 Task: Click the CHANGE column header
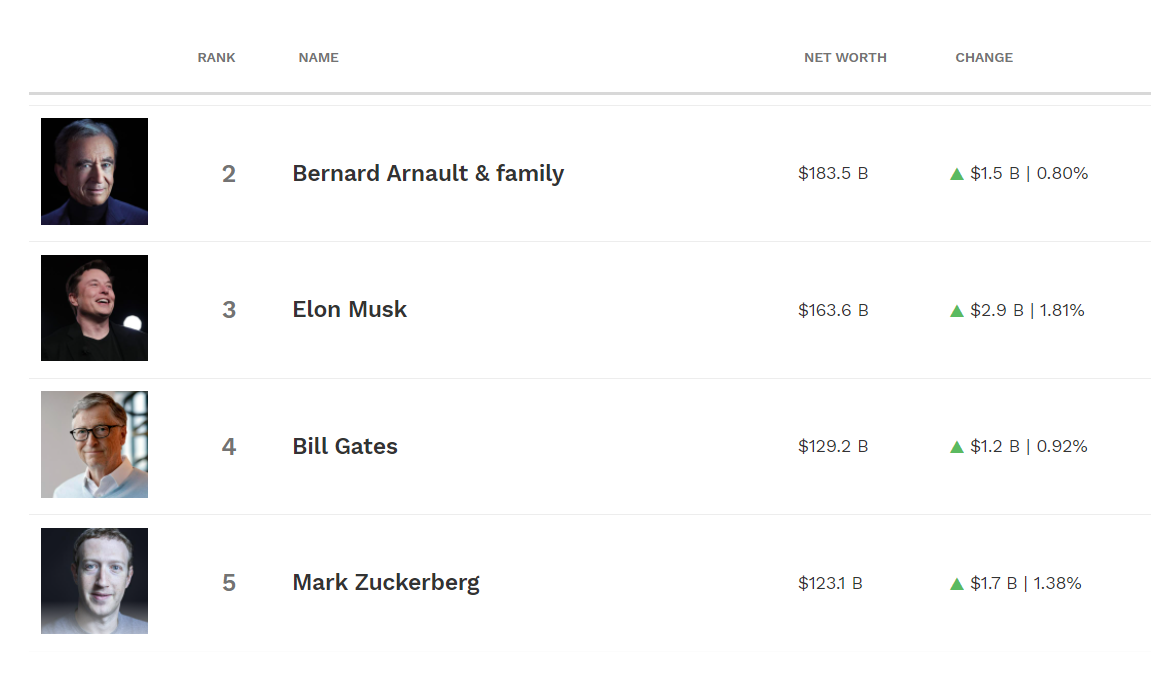(984, 58)
